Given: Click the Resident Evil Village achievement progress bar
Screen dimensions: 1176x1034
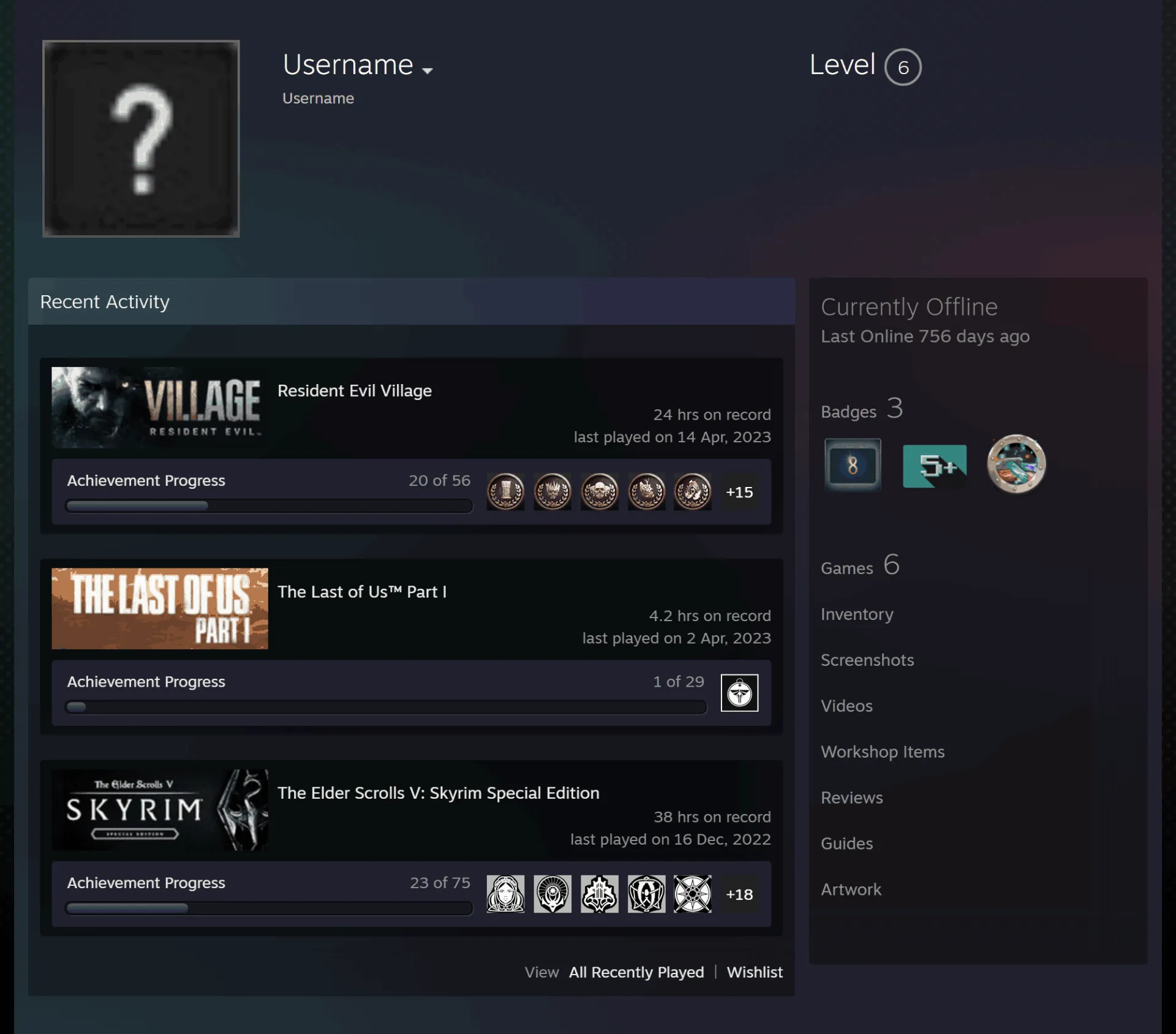Looking at the screenshot, I should point(269,506).
